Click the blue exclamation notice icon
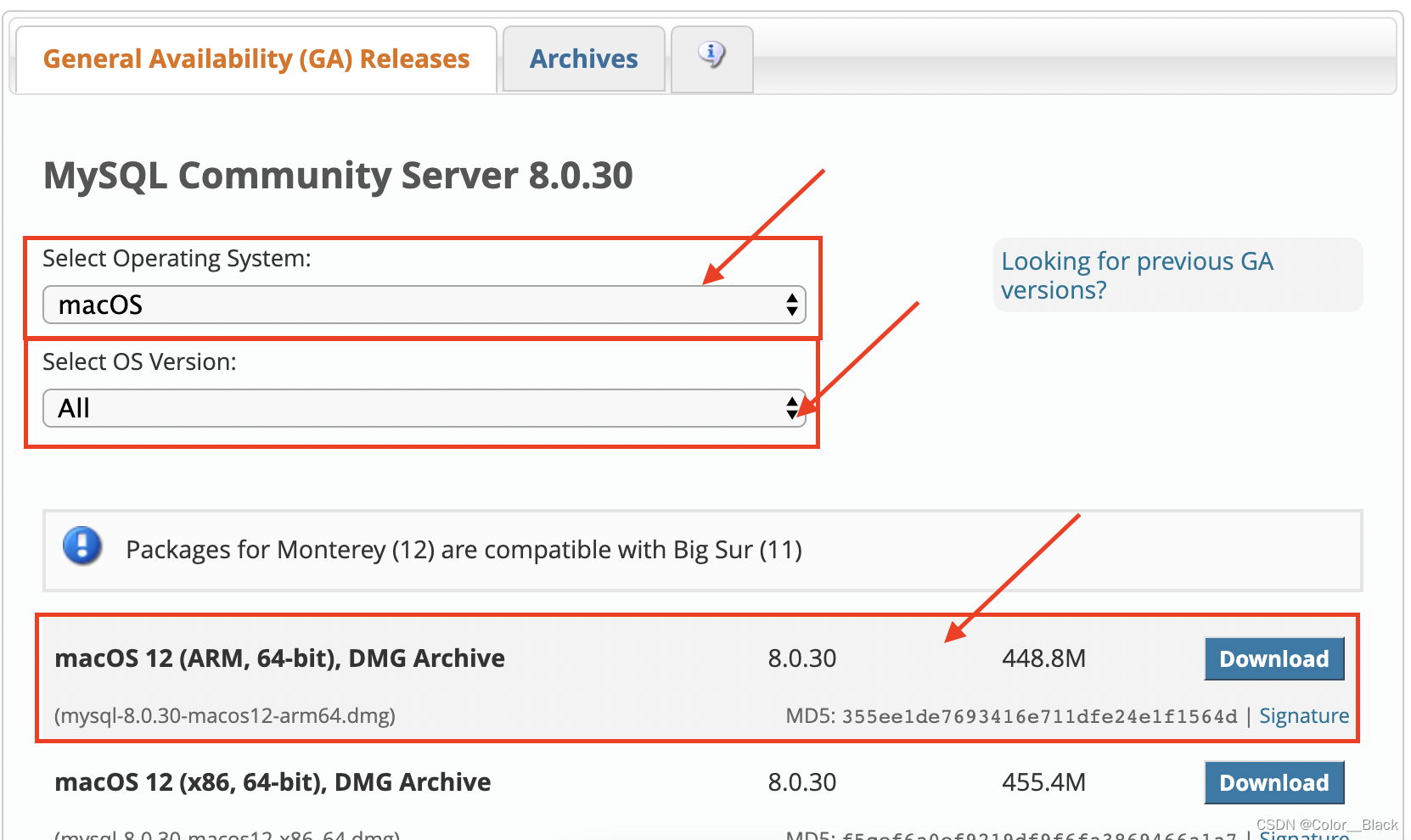Image resolution: width=1411 pixels, height=840 pixels. click(x=82, y=546)
